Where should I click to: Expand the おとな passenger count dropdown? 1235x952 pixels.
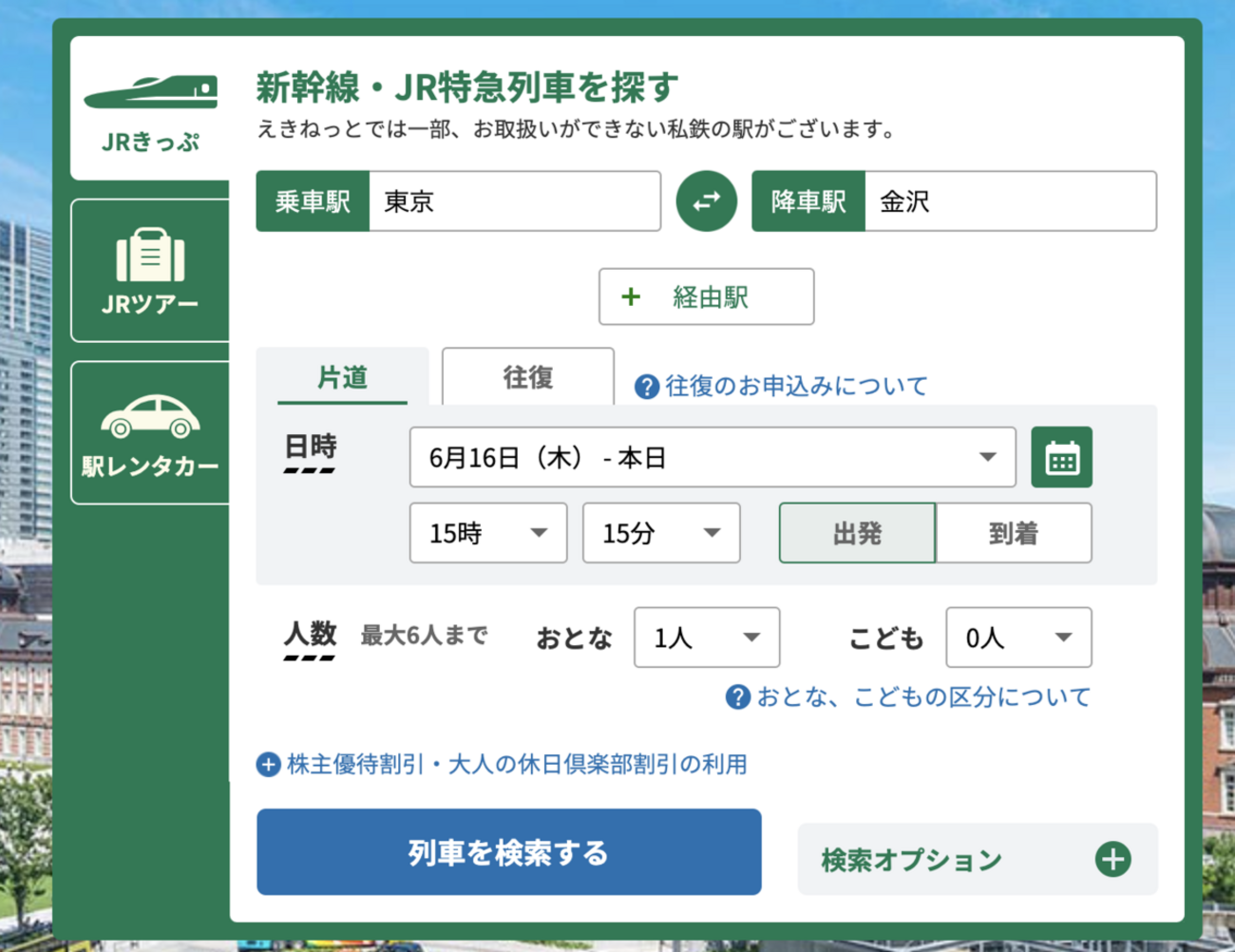pos(706,638)
